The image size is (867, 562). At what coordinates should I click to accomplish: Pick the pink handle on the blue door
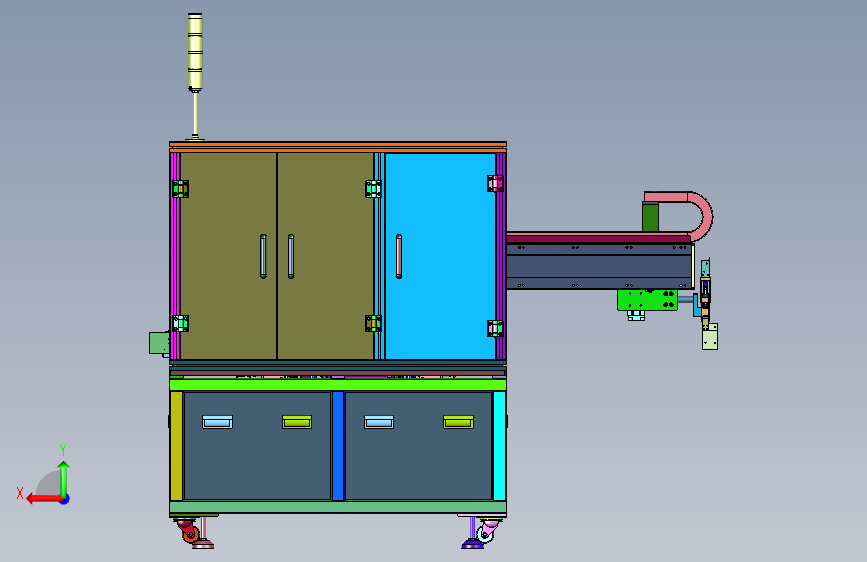click(399, 256)
